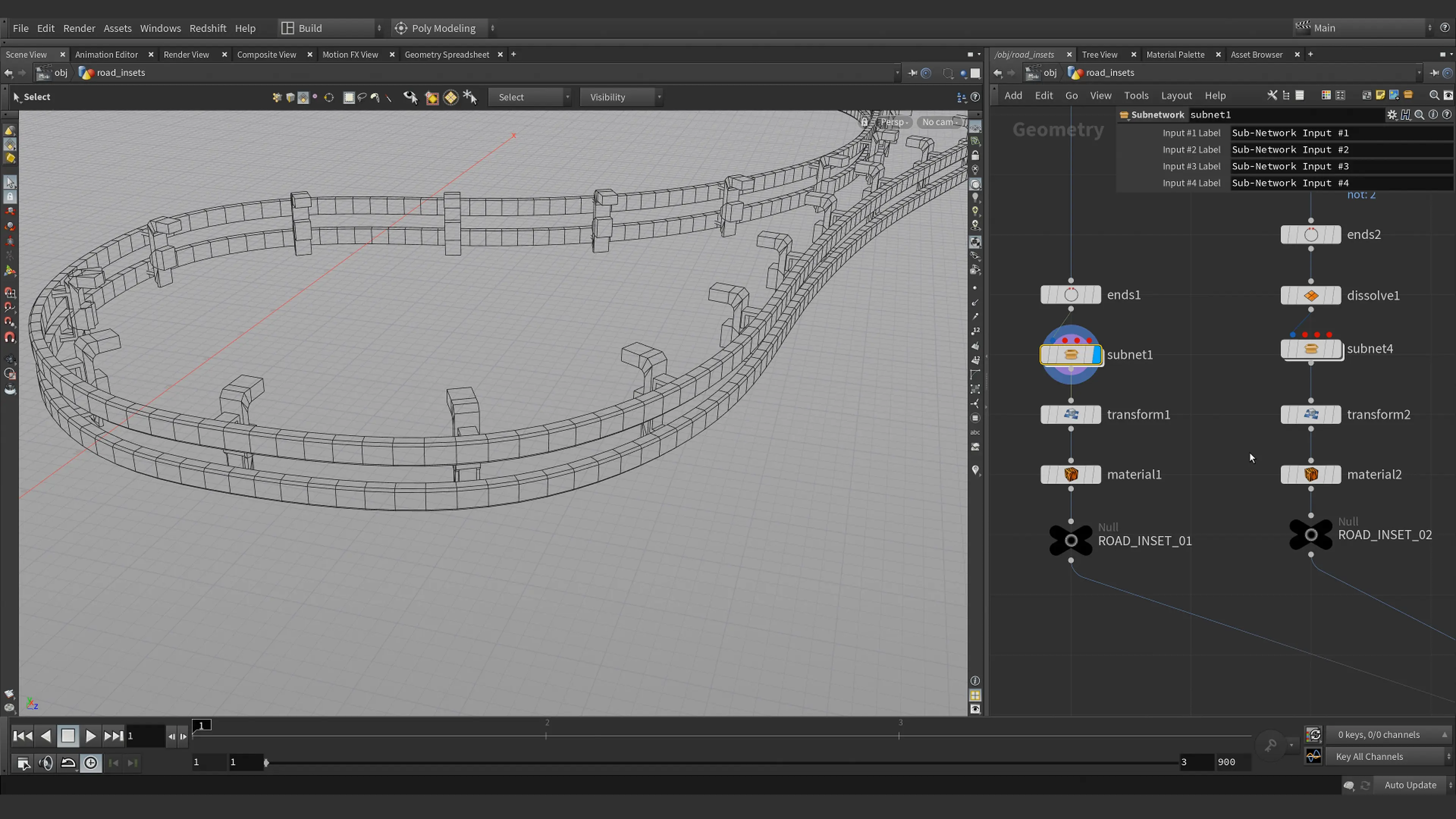Choose the lasso selection tool icon
Screen dimensions: 1456x819
click(x=362, y=97)
